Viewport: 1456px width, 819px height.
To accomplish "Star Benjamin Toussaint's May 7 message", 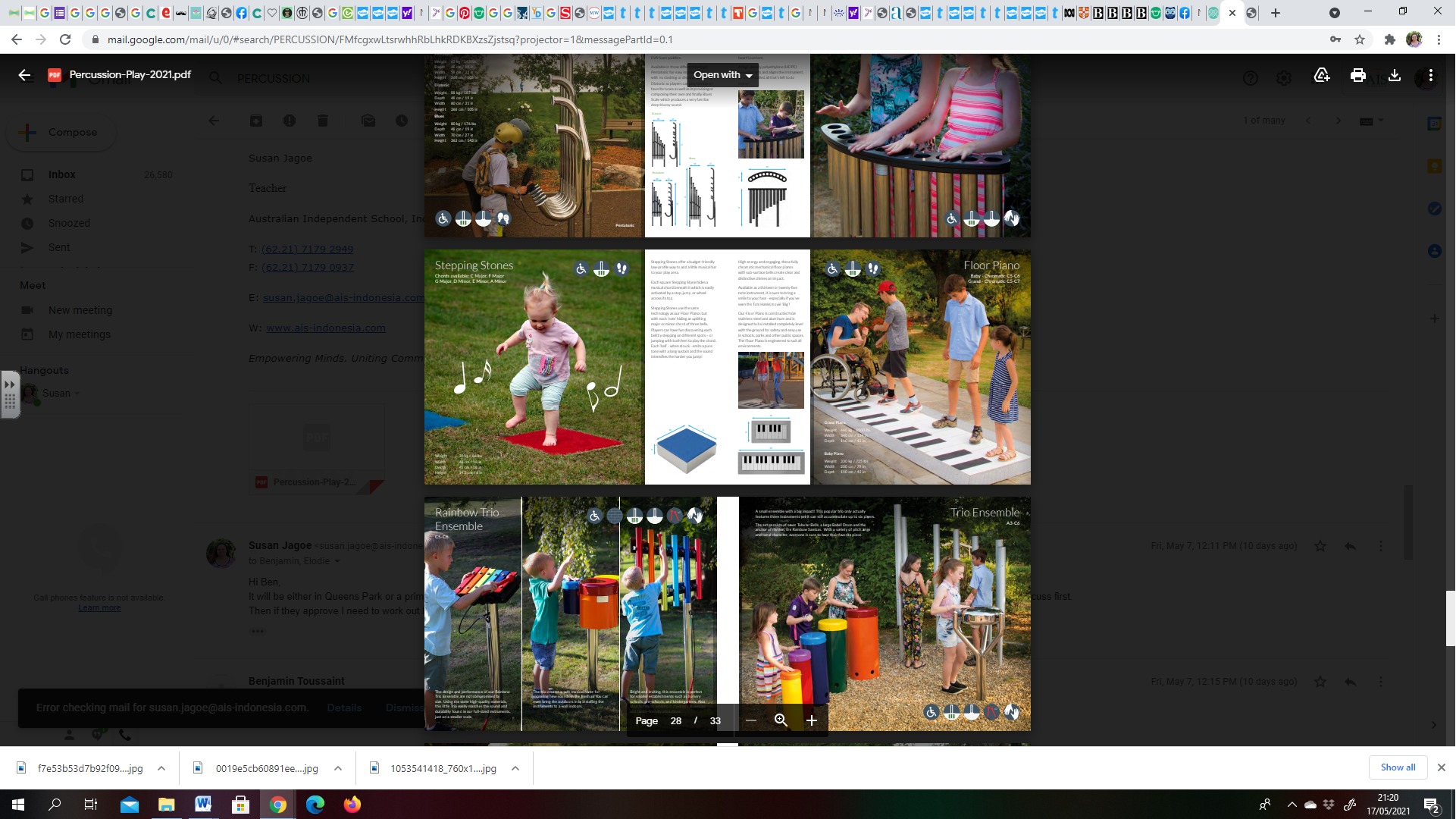I will tap(1320, 682).
